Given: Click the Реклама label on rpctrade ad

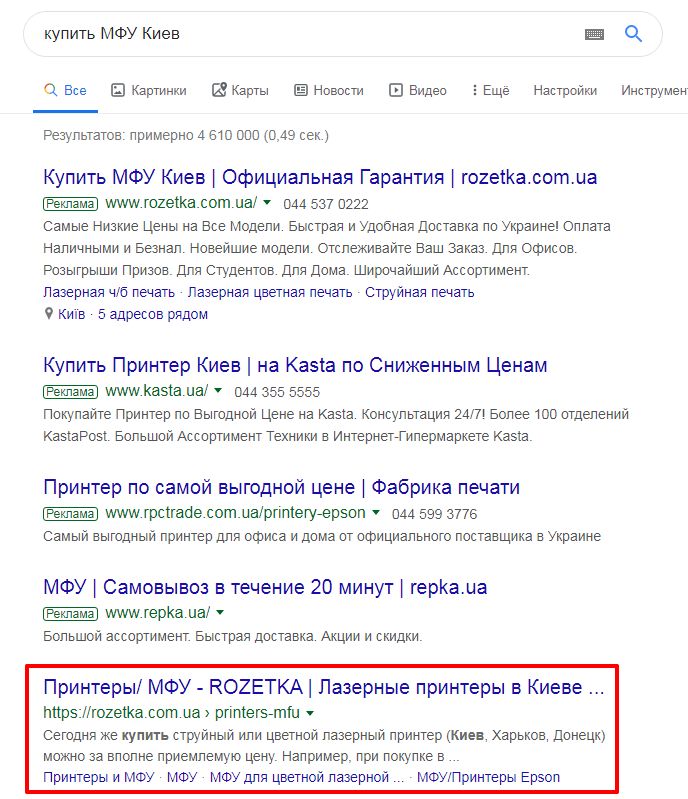Looking at the screenshot, I should [x=70, y=514].
